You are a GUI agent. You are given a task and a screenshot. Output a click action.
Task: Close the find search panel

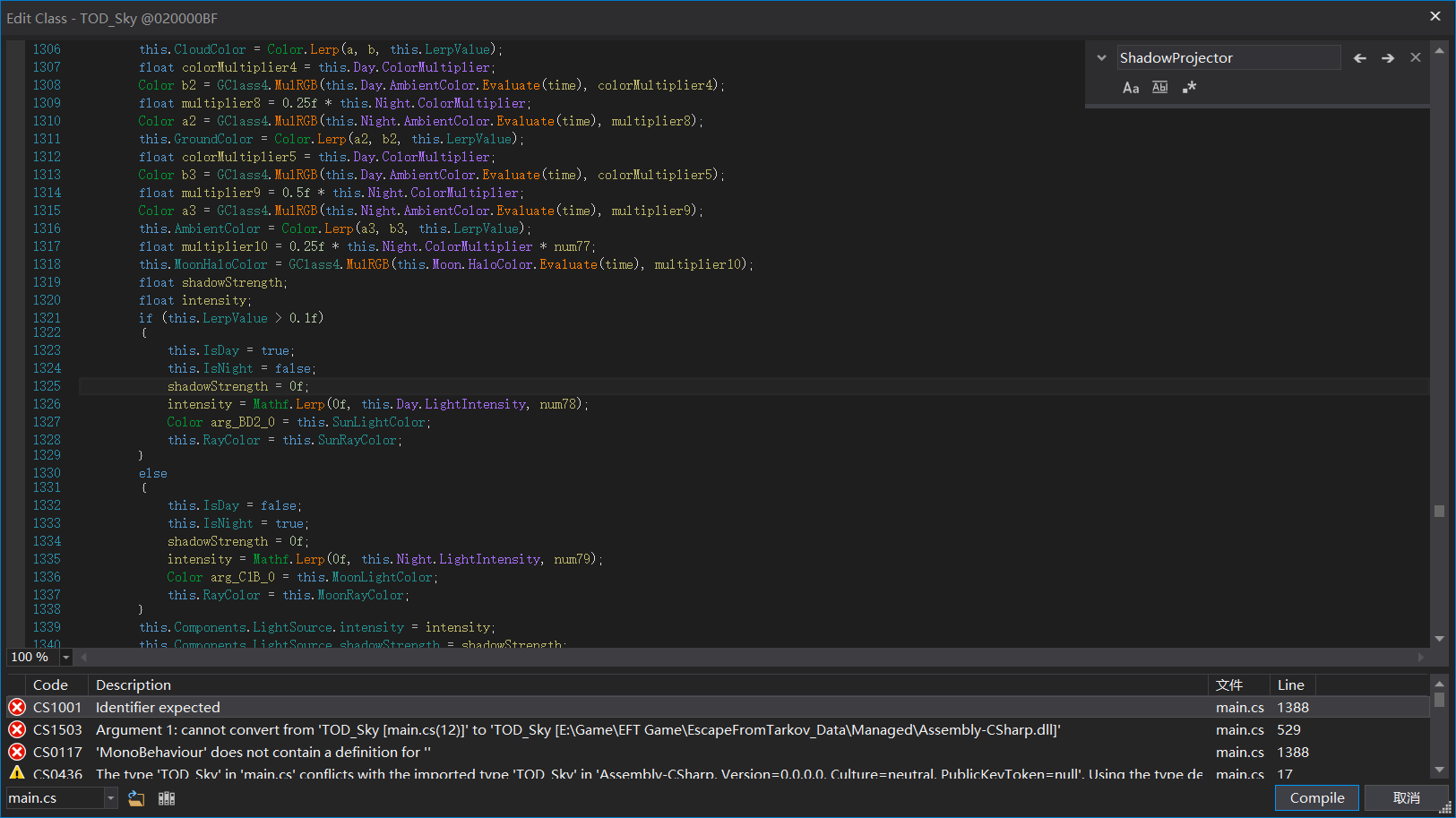(1416, 57)
